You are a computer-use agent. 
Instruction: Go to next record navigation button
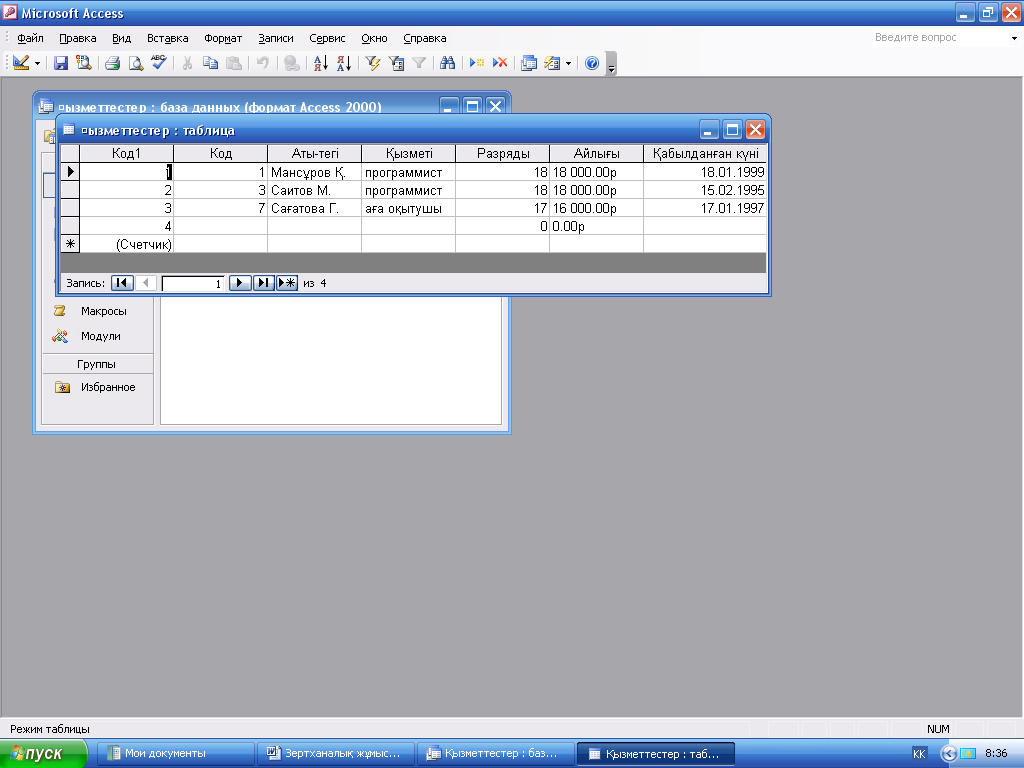[240, 283]
